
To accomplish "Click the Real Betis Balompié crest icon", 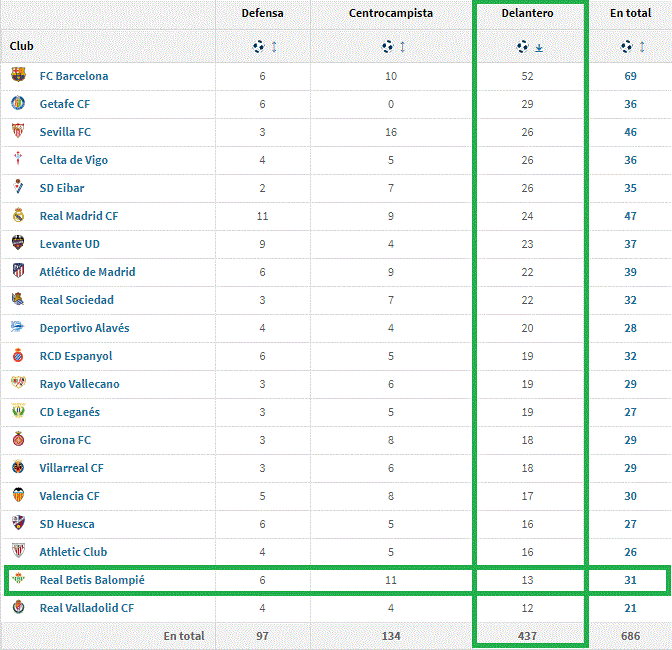I will [18, 580].
